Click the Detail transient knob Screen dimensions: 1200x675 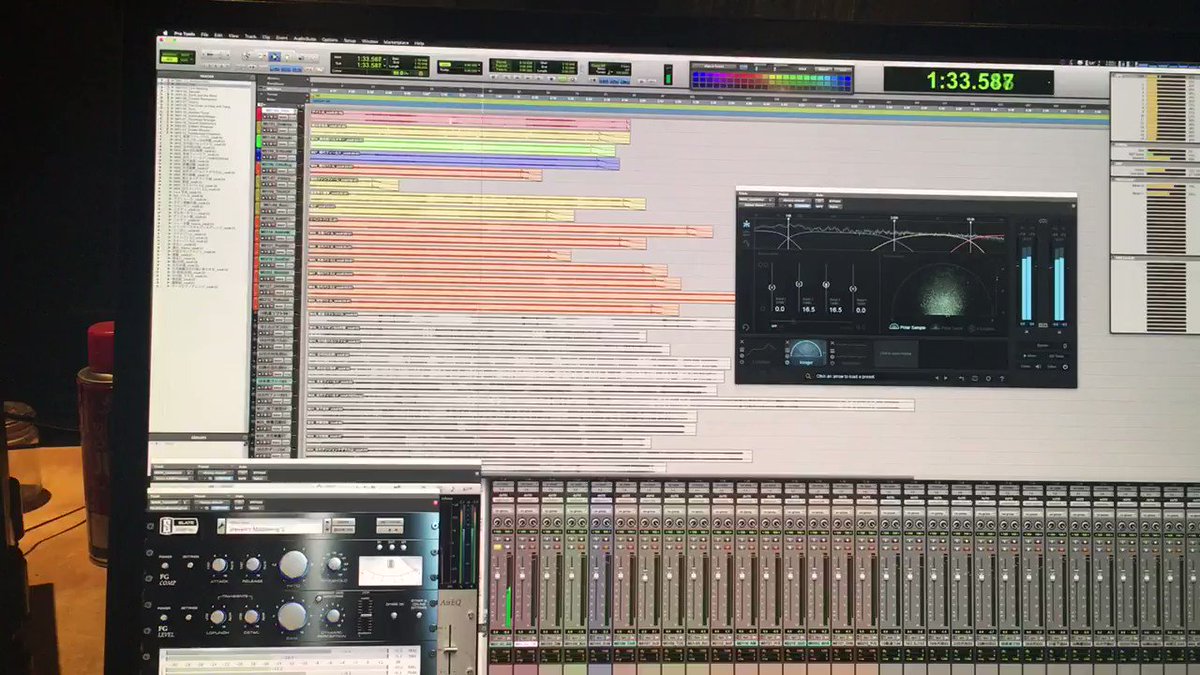point(251,616)
